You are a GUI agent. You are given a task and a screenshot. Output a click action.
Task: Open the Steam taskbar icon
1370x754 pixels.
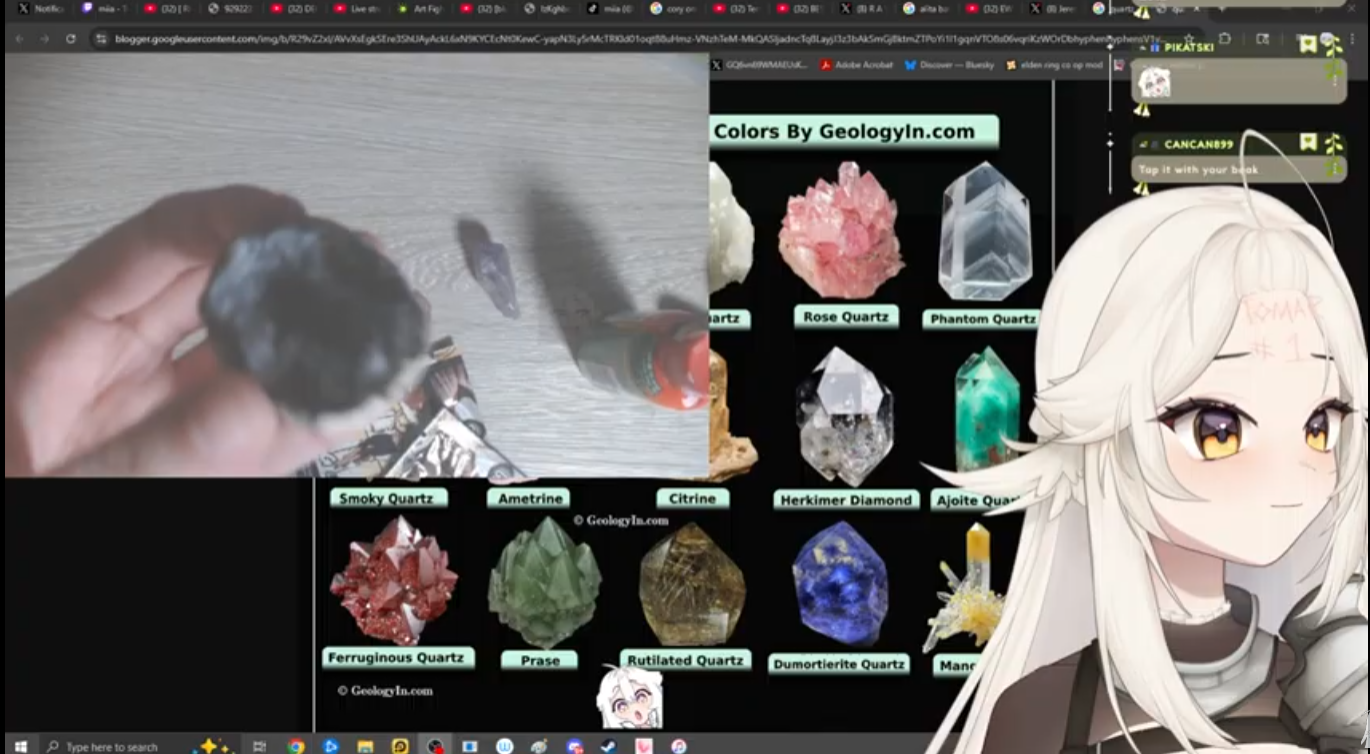click(607, 745)
